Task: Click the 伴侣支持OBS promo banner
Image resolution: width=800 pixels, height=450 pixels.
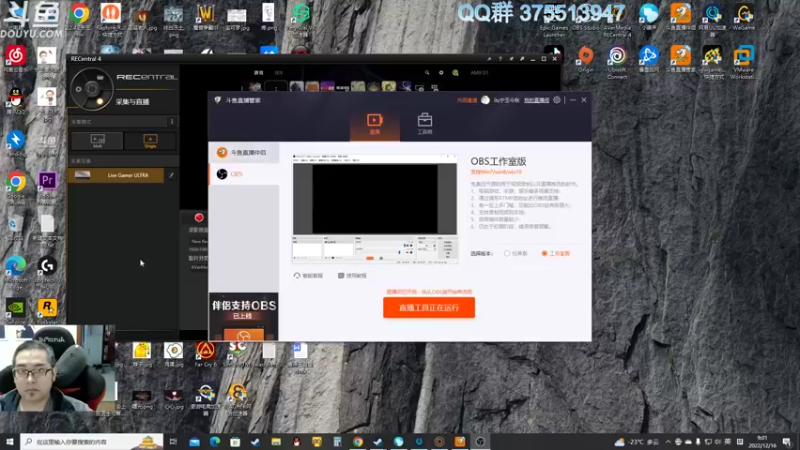Action: coord(243,317)
